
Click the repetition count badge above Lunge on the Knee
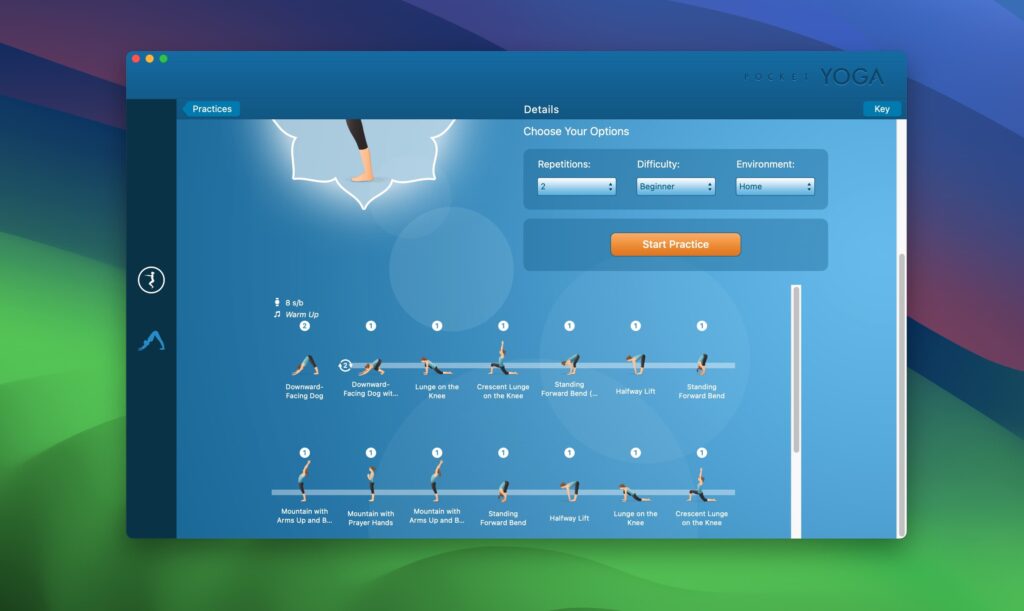tap(436, 324)
